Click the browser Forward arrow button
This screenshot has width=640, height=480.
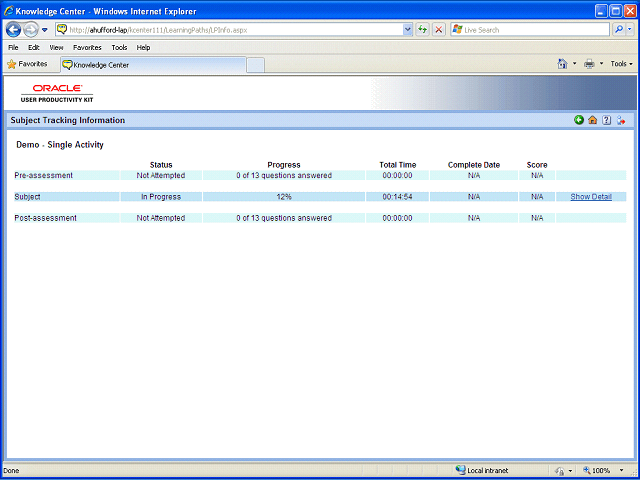(31, 30)
